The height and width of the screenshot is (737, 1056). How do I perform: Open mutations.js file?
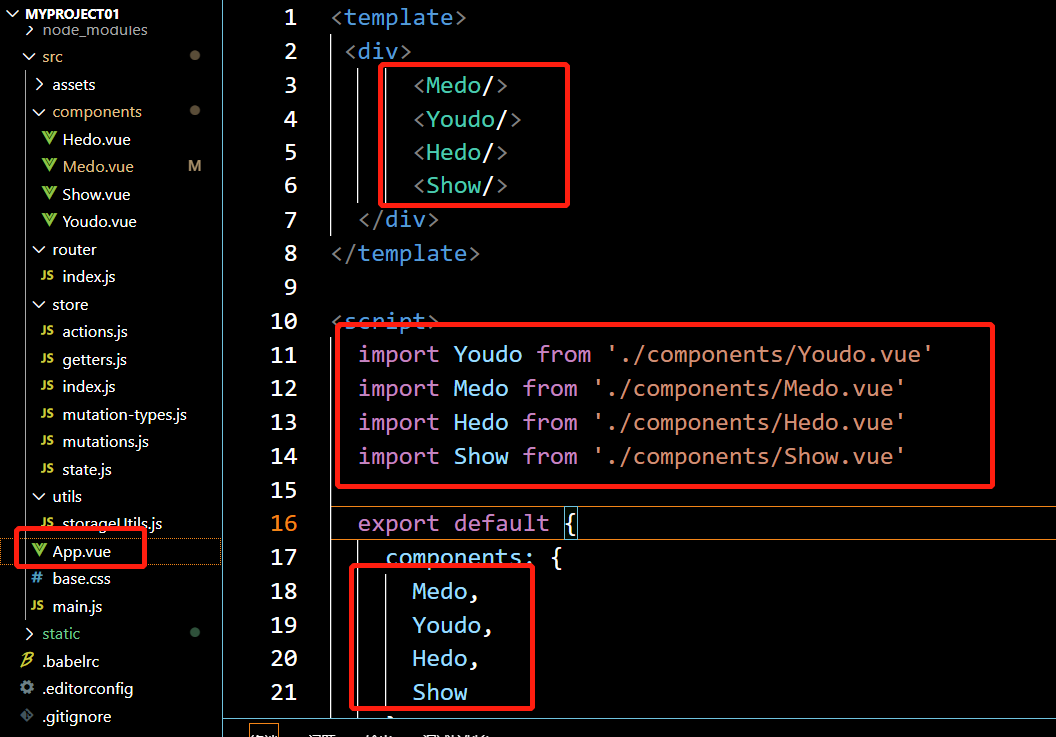click(105, 442)
